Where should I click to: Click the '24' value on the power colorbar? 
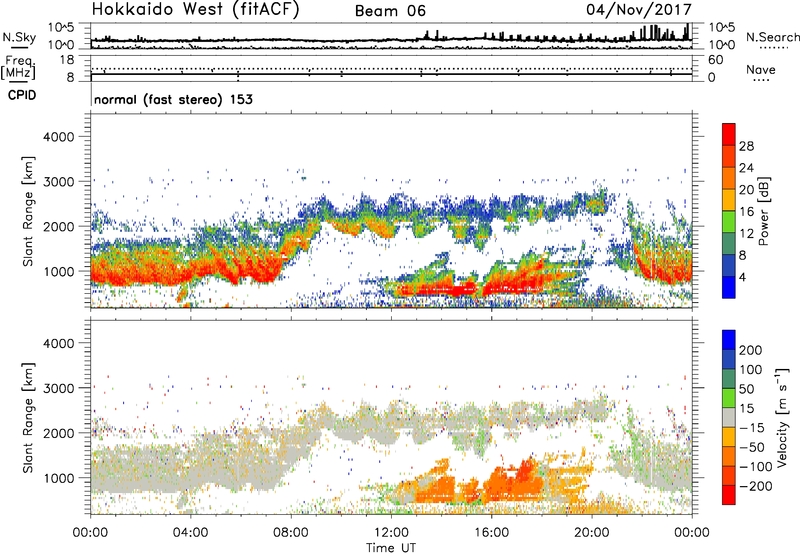[x=746, y=168]
